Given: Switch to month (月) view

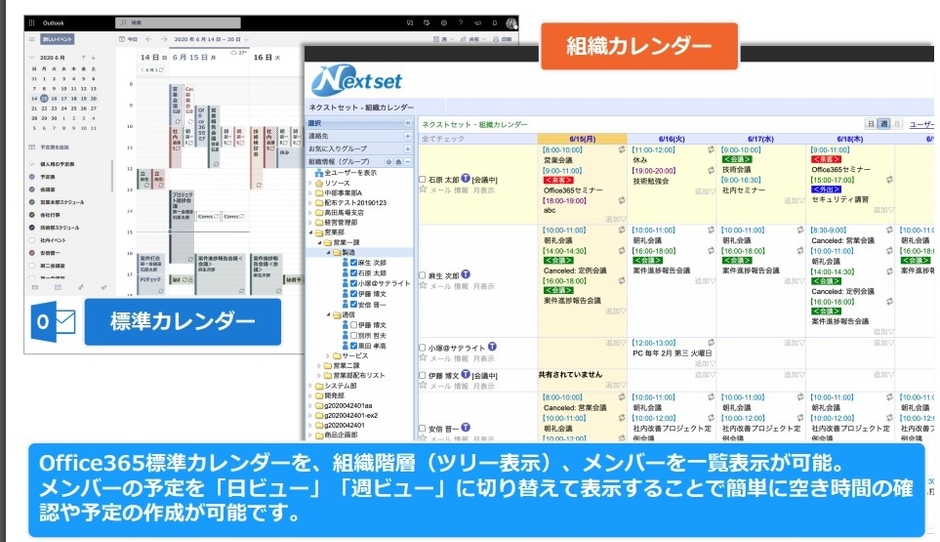Looking at the screenshot, I should point(896,124).
